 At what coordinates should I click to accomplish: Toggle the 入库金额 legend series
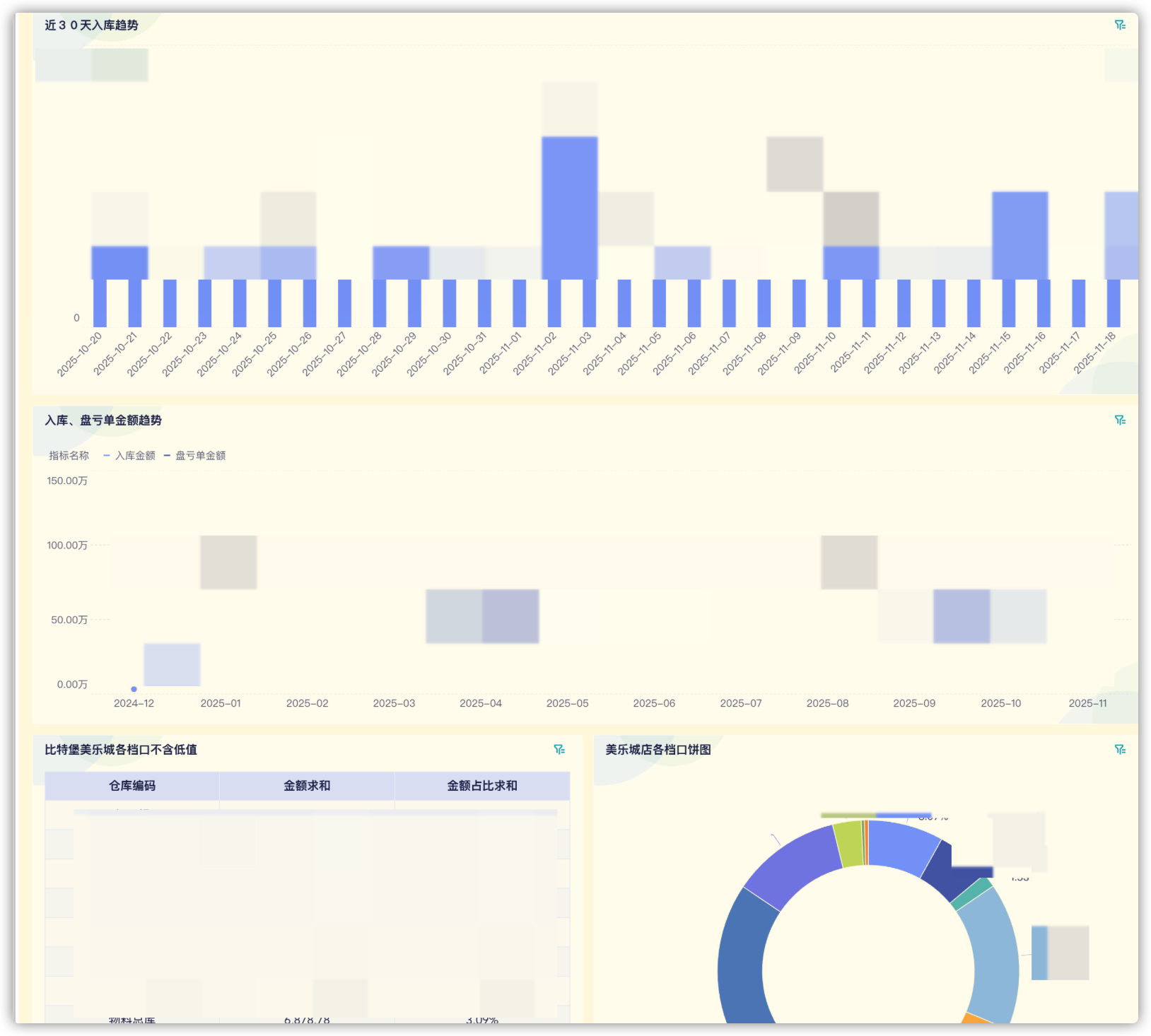coord(129,456)
